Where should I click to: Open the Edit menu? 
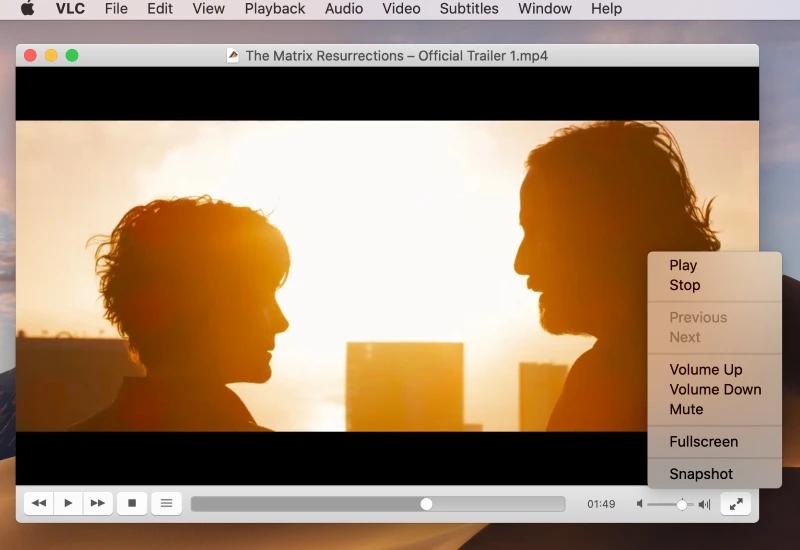[160, 9]
